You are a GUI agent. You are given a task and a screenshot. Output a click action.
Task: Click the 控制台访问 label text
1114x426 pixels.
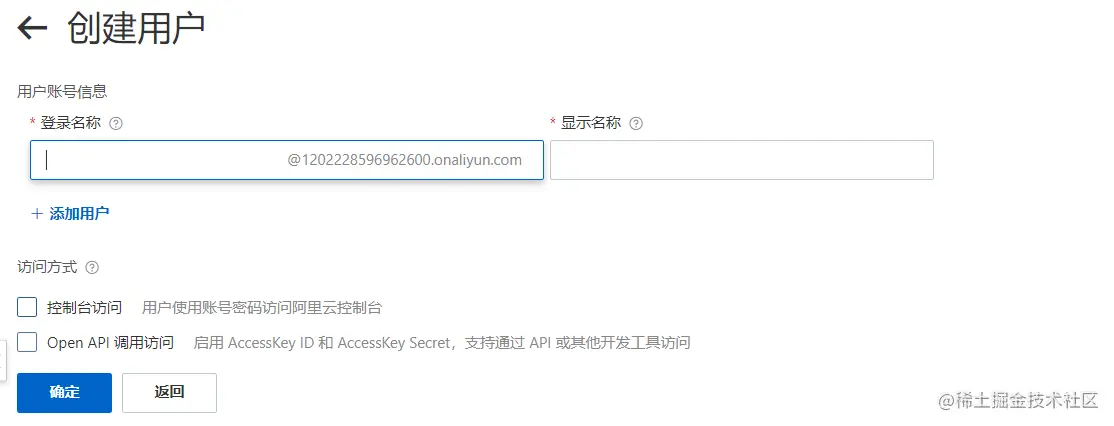coord(85,307)
